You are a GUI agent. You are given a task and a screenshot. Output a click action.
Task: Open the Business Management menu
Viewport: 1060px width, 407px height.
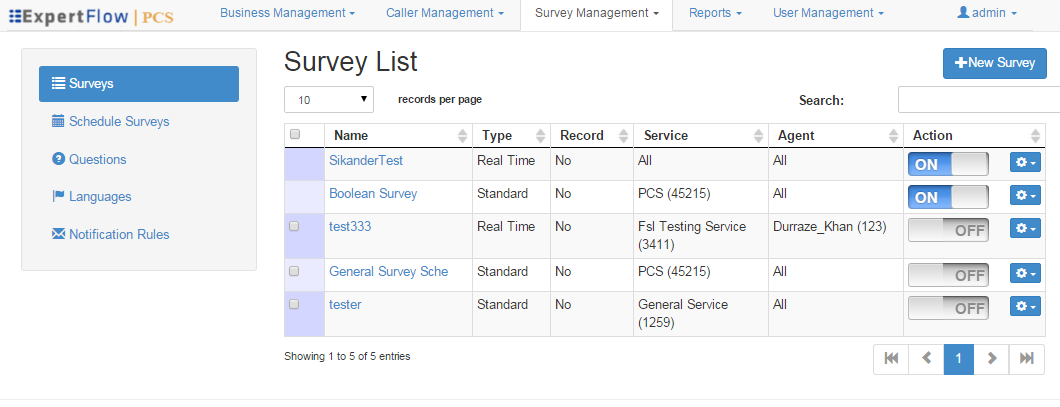pyautogui.click(x=287, y=14)
